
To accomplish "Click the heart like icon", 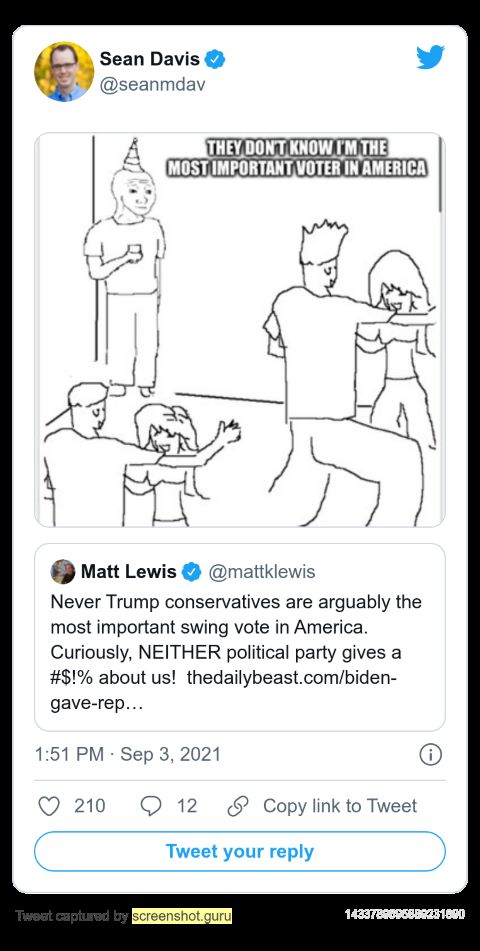I will pos(49,806).
